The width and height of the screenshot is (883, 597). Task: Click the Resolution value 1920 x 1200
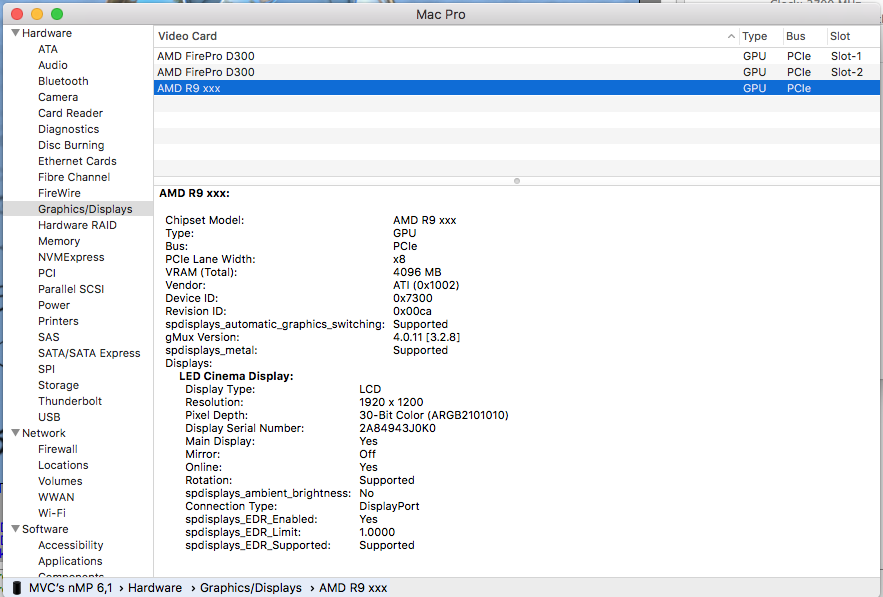pyautogui.click(x=391, y=402)
